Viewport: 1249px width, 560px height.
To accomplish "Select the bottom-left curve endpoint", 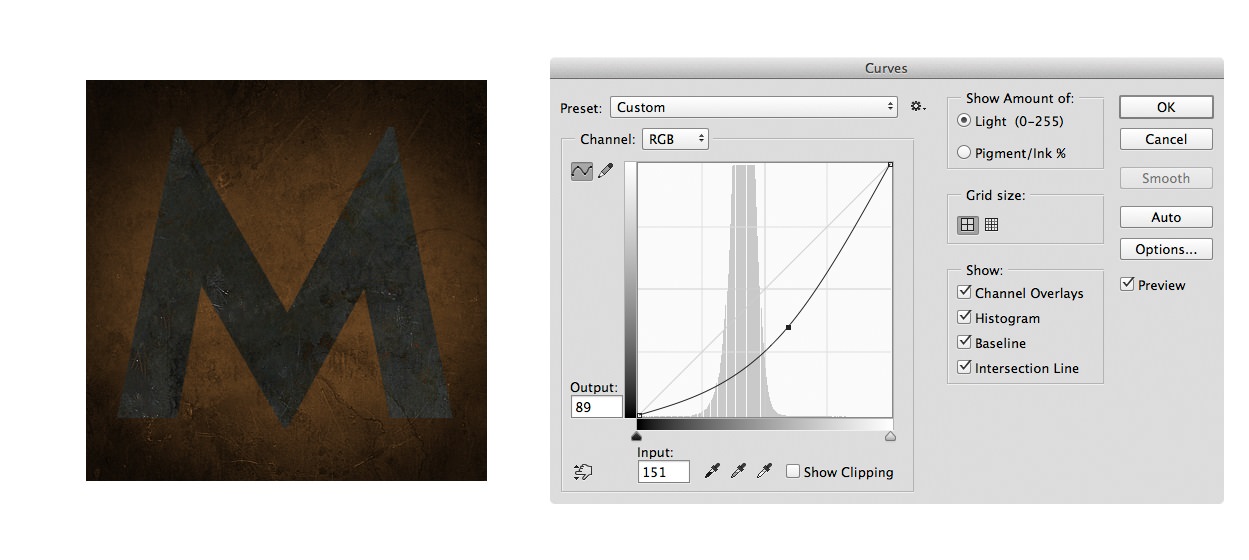I will (639, 415).
